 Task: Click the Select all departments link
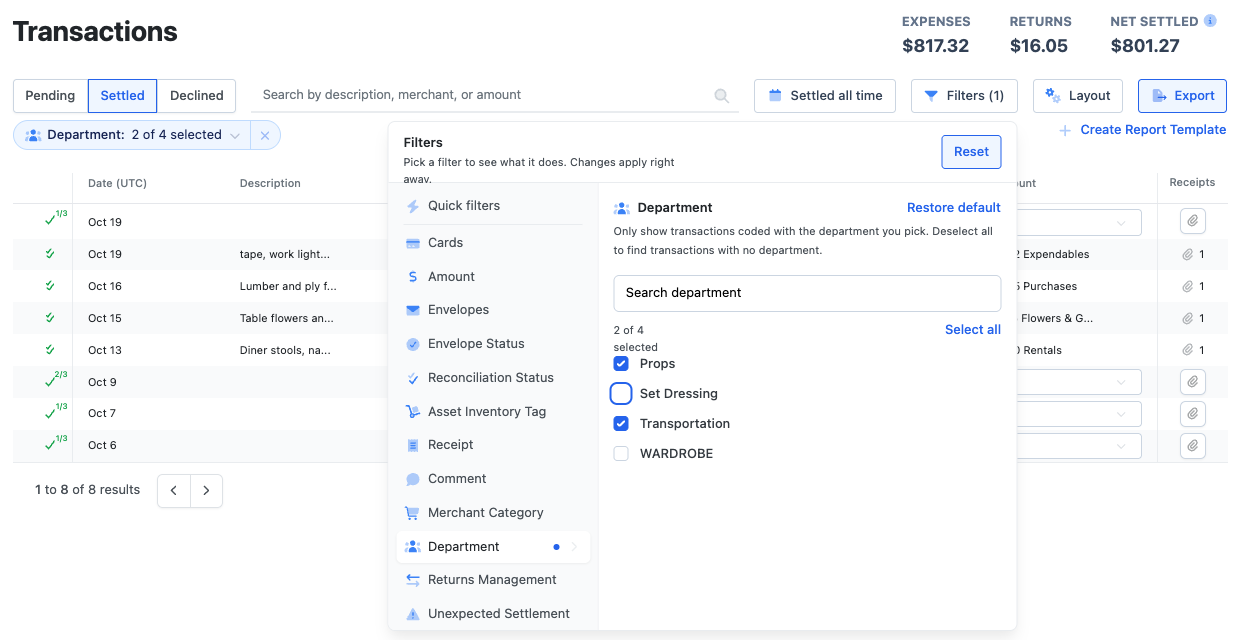(x=973, y=330)
